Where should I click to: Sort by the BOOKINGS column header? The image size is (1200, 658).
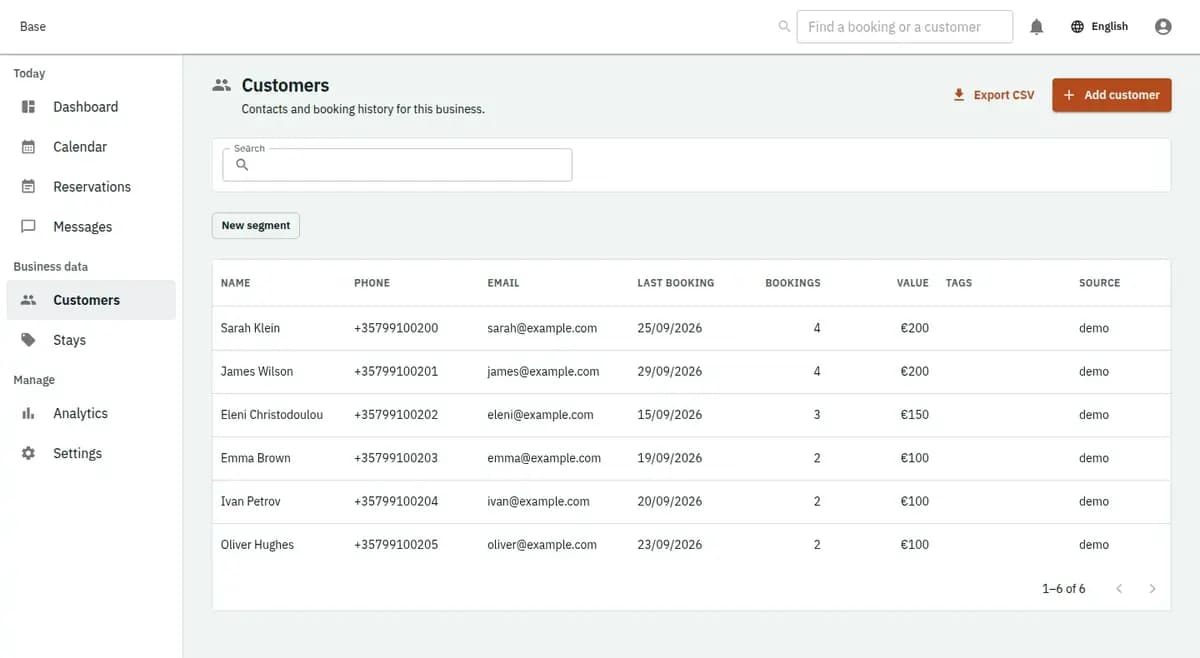(x=793, y=283)
